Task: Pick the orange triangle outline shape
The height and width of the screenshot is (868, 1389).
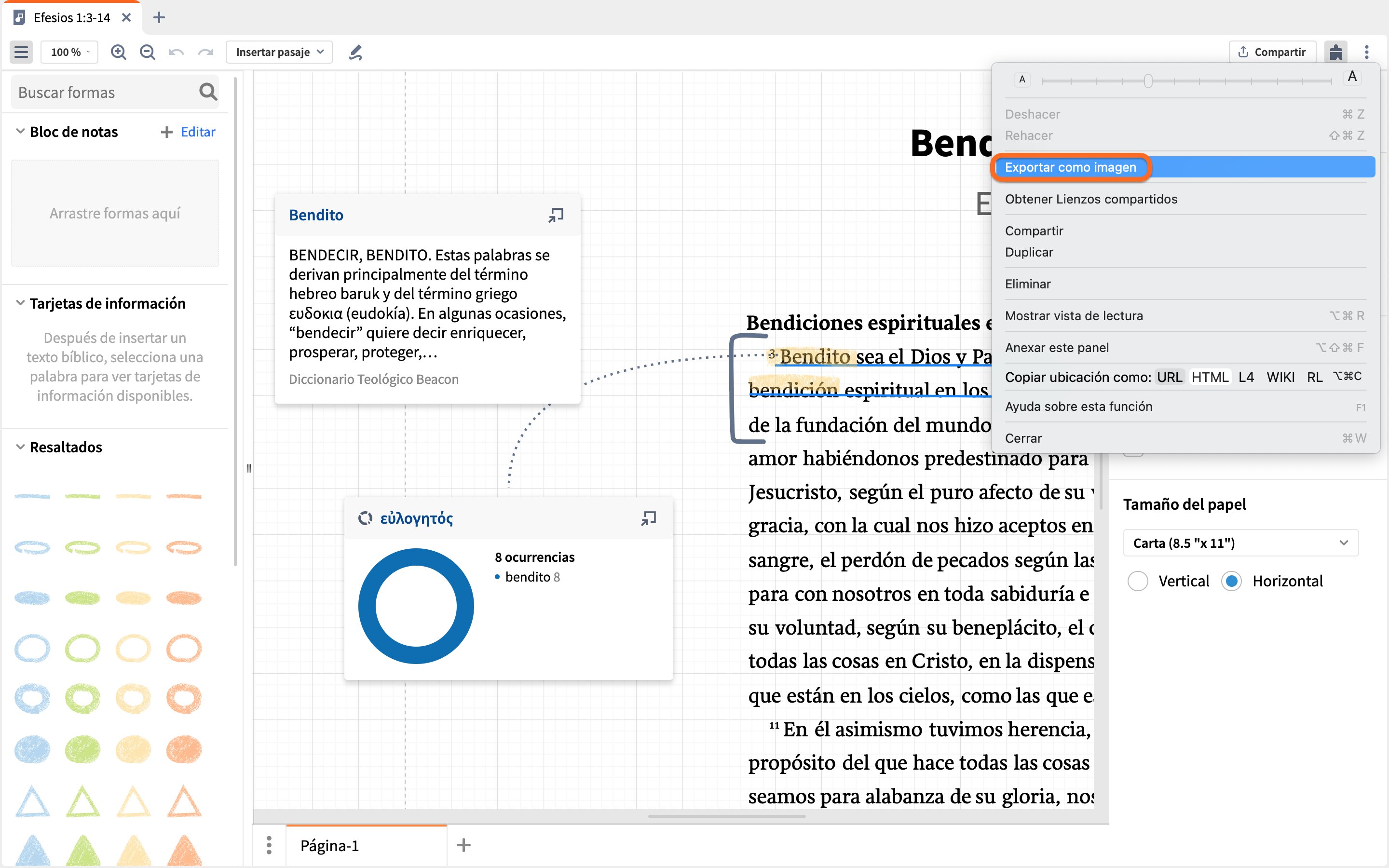Action: 184,801
